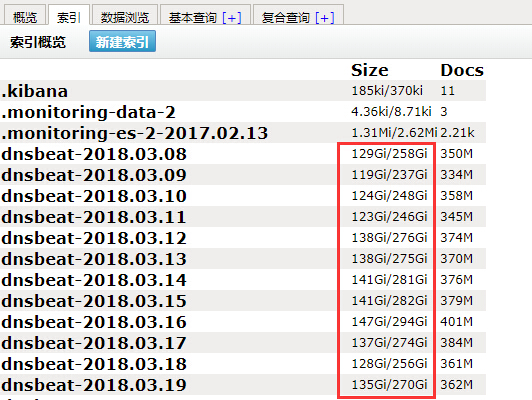Click the 索引概览 heading
The image size is (532, 400).
pyautogui.click(x=38, y=42)
